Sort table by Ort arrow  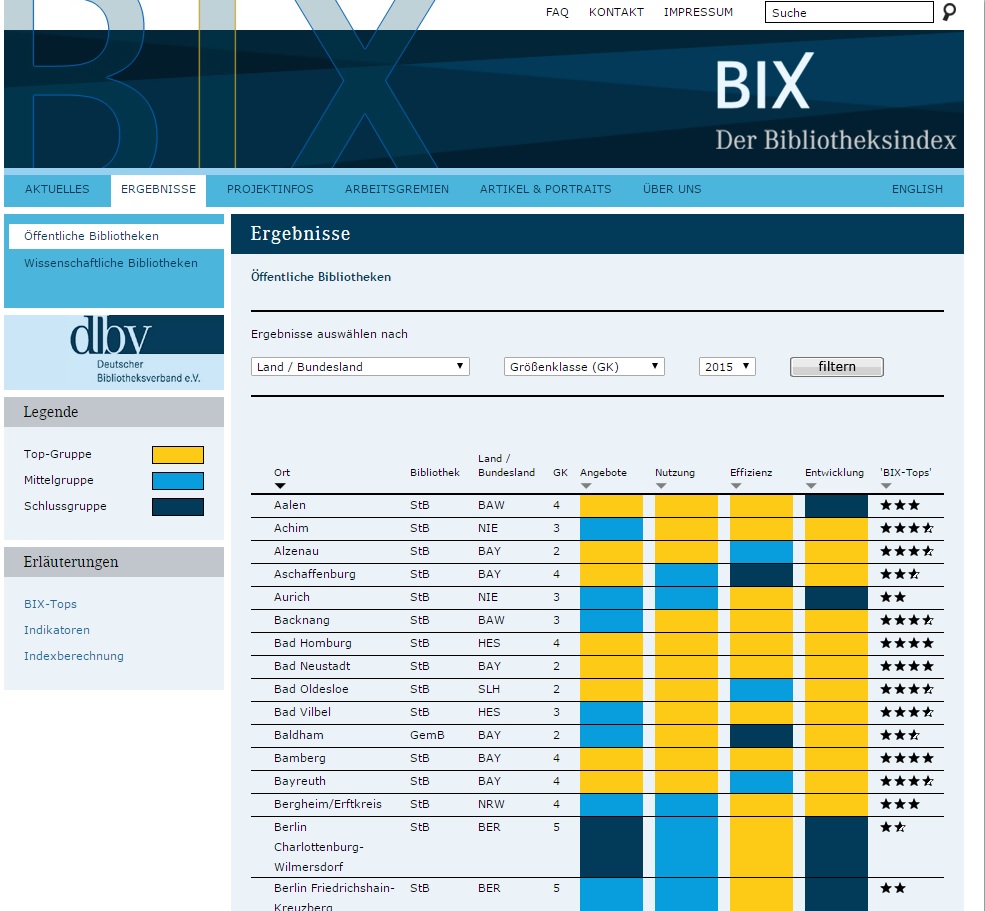pos(280,486)
